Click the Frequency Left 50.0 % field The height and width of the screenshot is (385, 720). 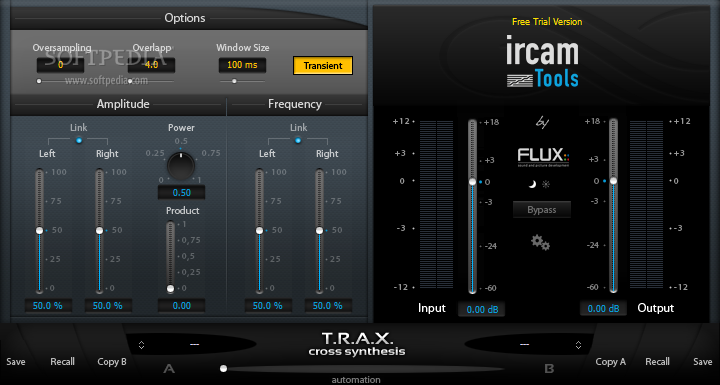(268, 306)
